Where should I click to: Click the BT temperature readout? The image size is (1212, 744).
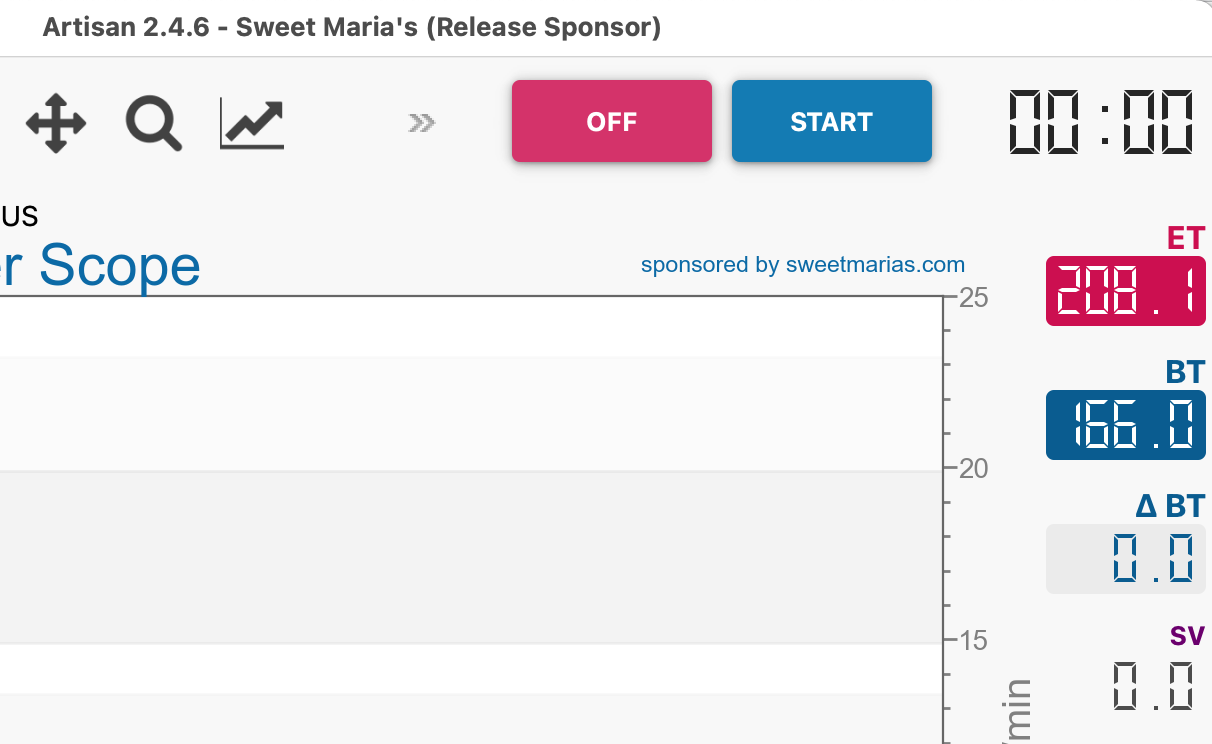(1125, 425)
